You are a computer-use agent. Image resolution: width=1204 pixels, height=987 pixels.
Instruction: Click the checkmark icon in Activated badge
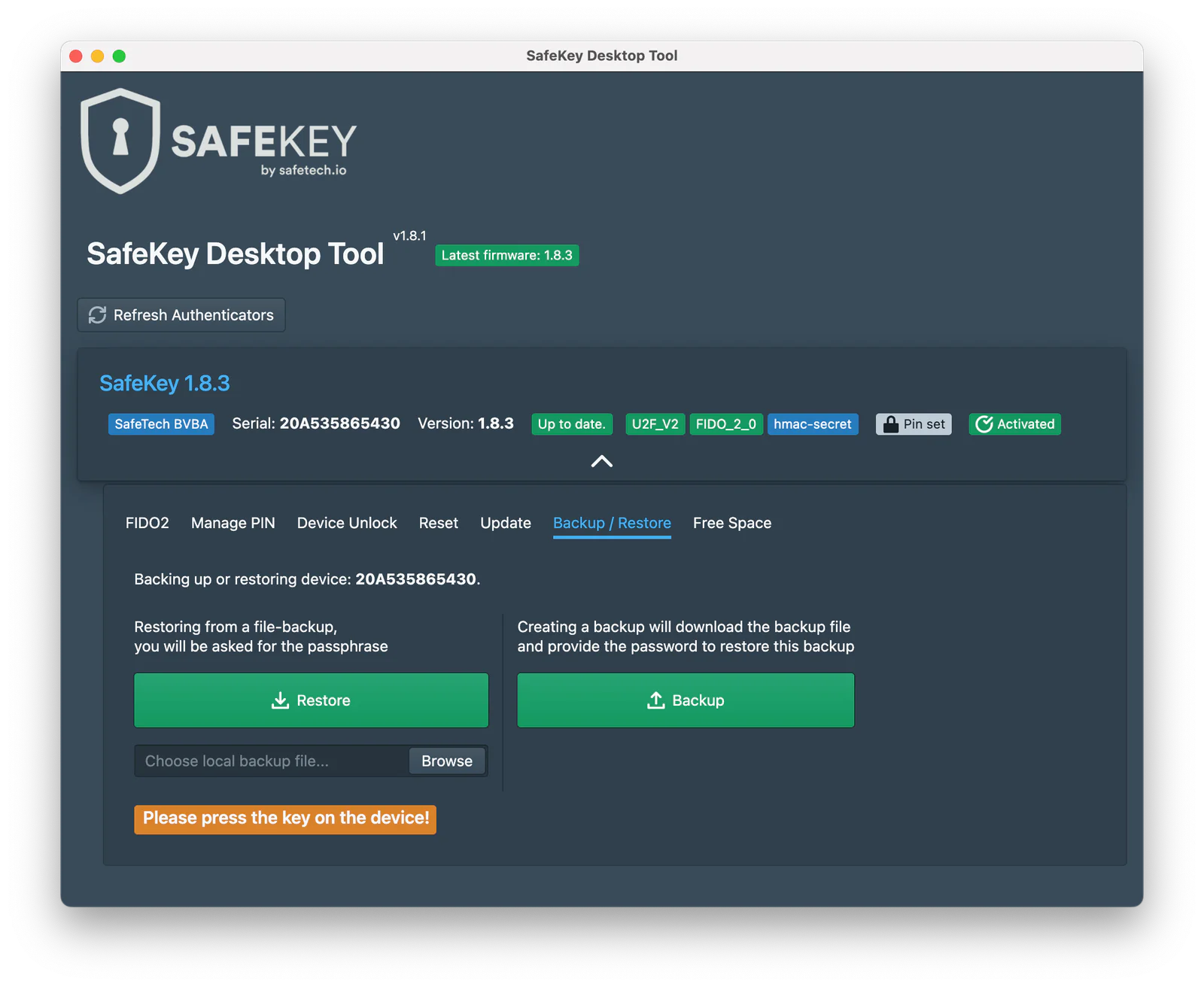point(984,424)
